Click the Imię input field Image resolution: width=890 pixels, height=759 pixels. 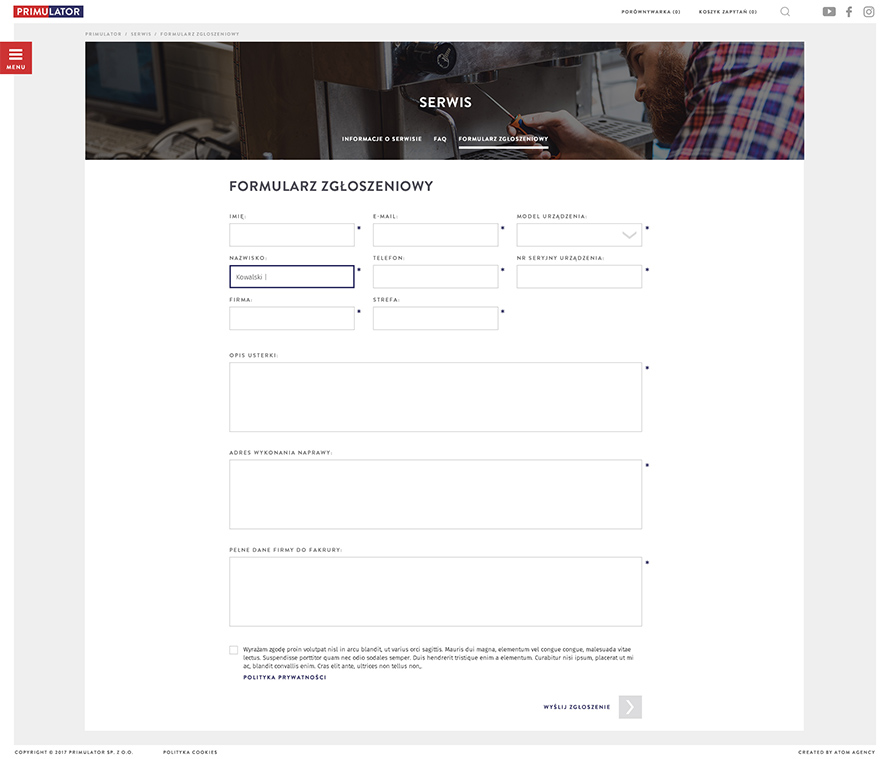coord(291,235)
